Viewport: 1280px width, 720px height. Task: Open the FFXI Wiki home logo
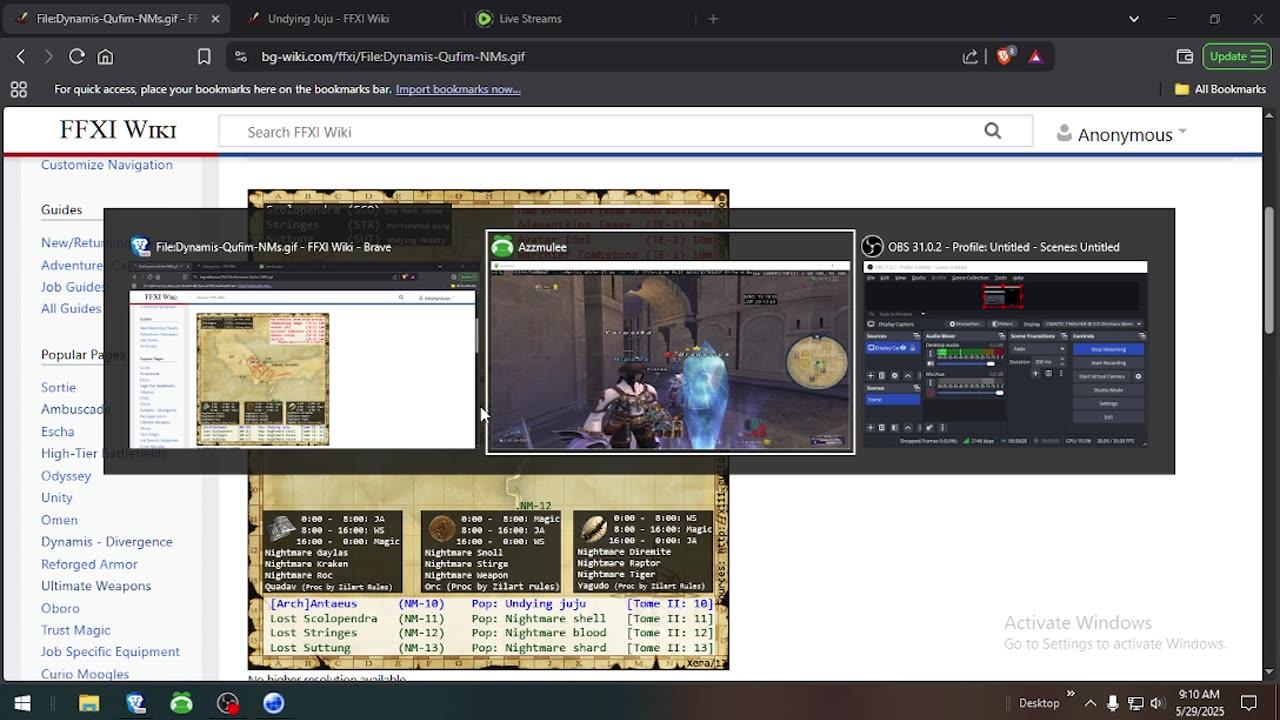(118, 130)
